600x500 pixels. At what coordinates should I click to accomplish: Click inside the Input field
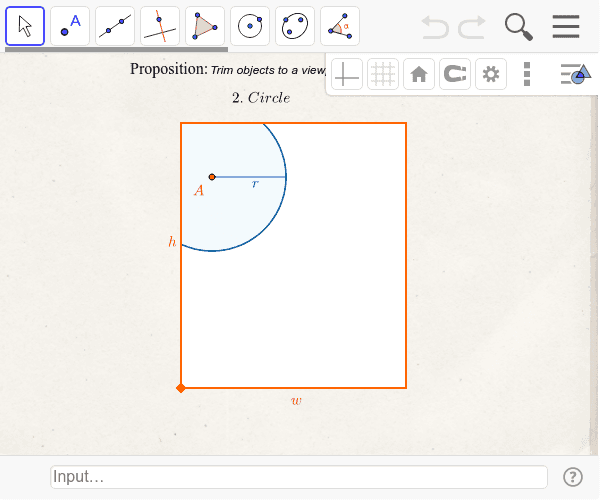pyautogui.click(x=299, y=477)
